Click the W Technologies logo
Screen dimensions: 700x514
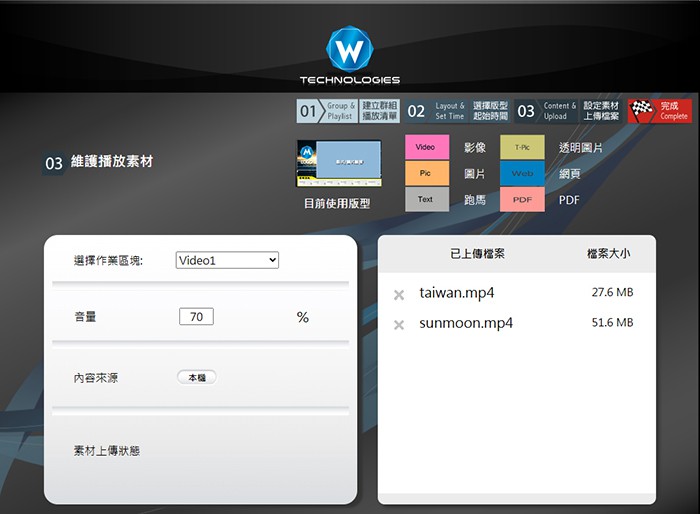(x=349, y=51)
